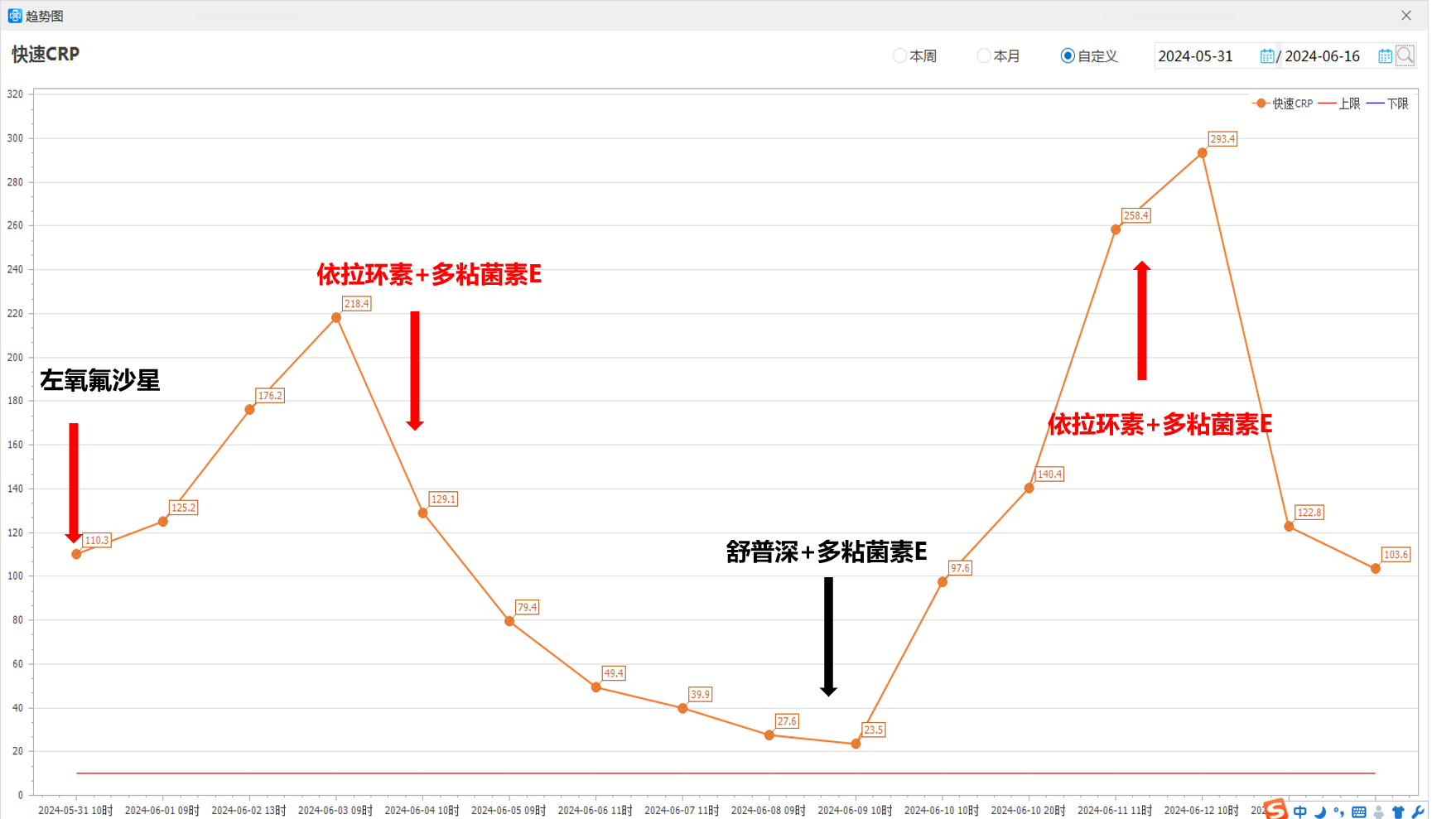The height and width of the screenshot is (819, 1456).
Task: Open the start date calendar picker
Action: pos(1267,56)
